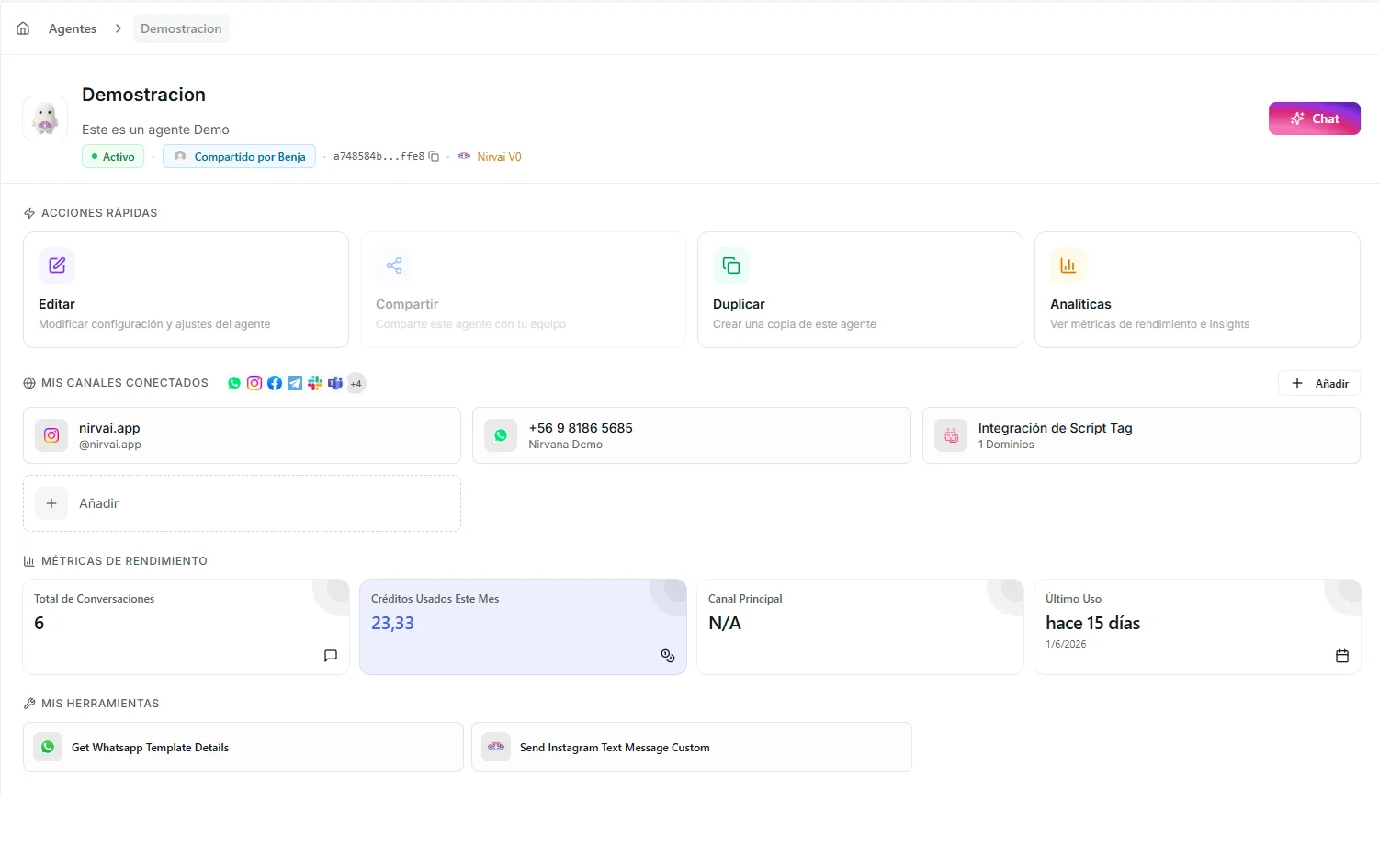Image resolution: width=1379 pixels, height=868 pixels.
Task: Click the Facebook icon in channels row
Action: (275, 383)
